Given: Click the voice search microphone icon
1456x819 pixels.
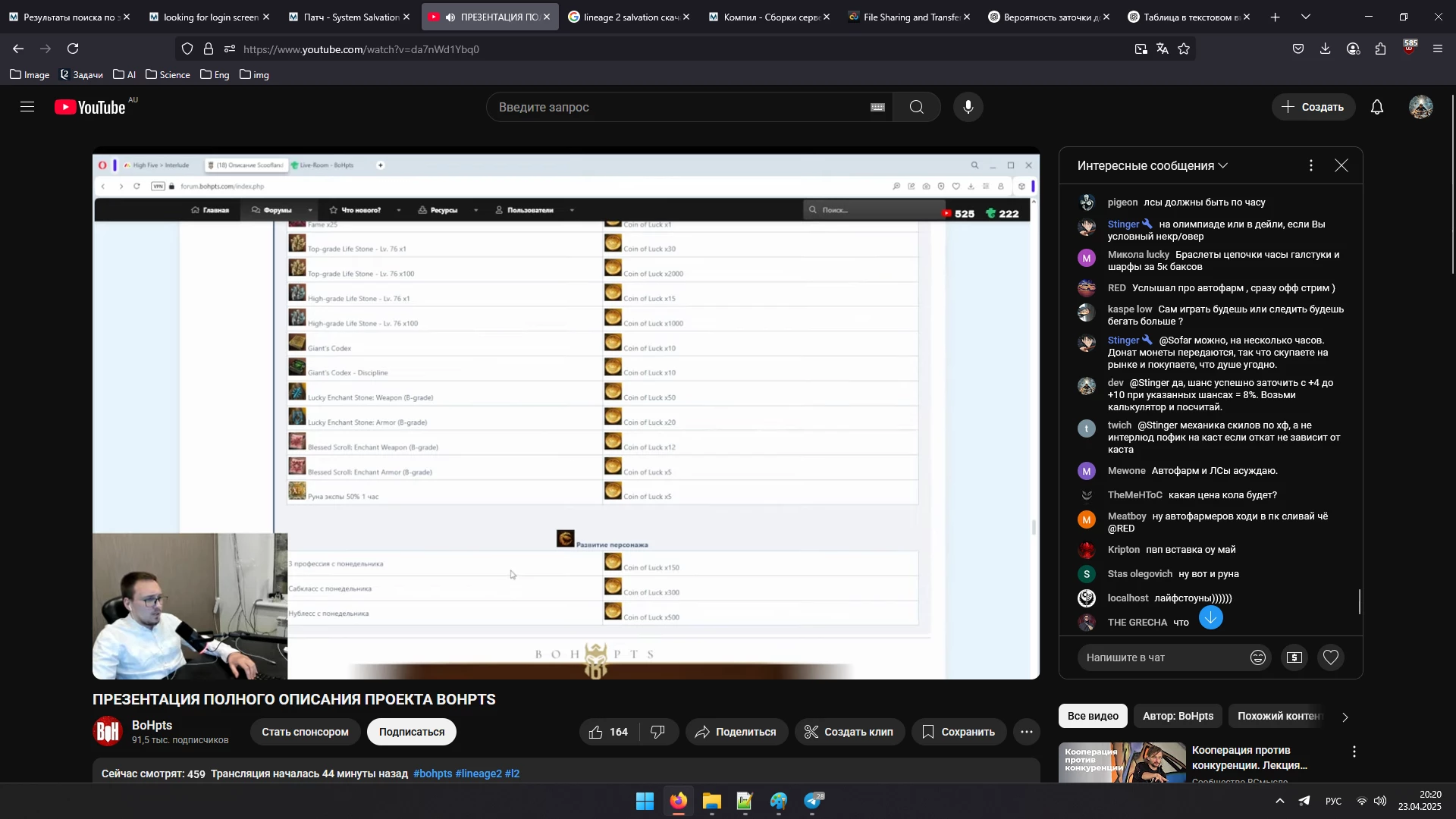Looking at the screenshot, I should tap(968, 107).
